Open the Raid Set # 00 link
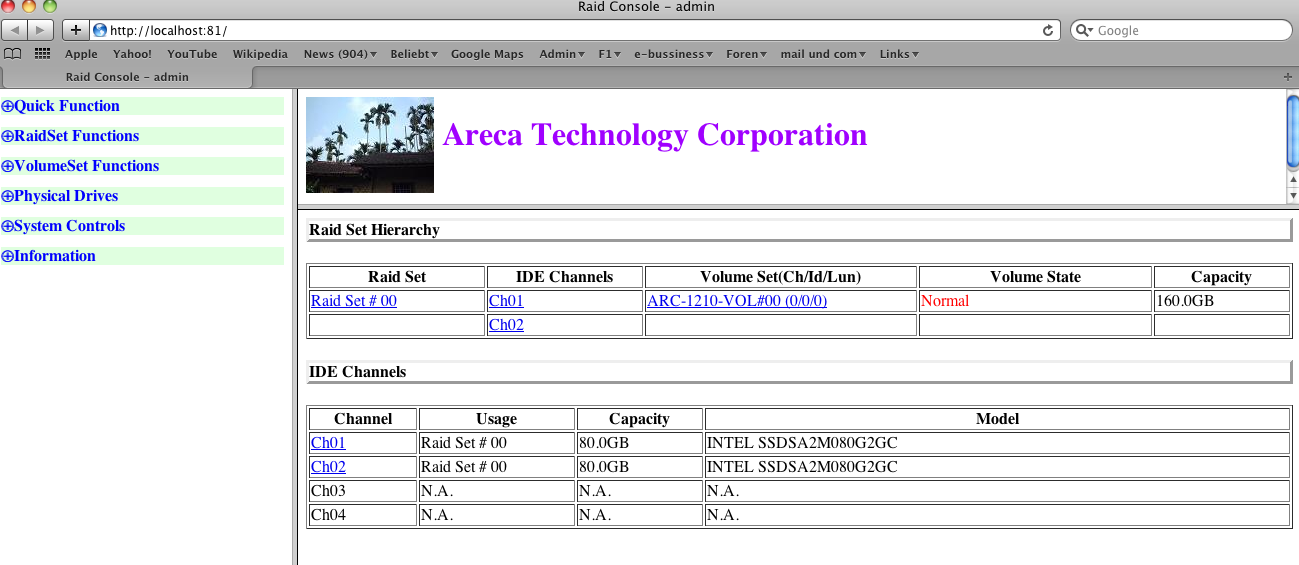The height and width of the screenshot is (565, 1299). tap(354, 301)
